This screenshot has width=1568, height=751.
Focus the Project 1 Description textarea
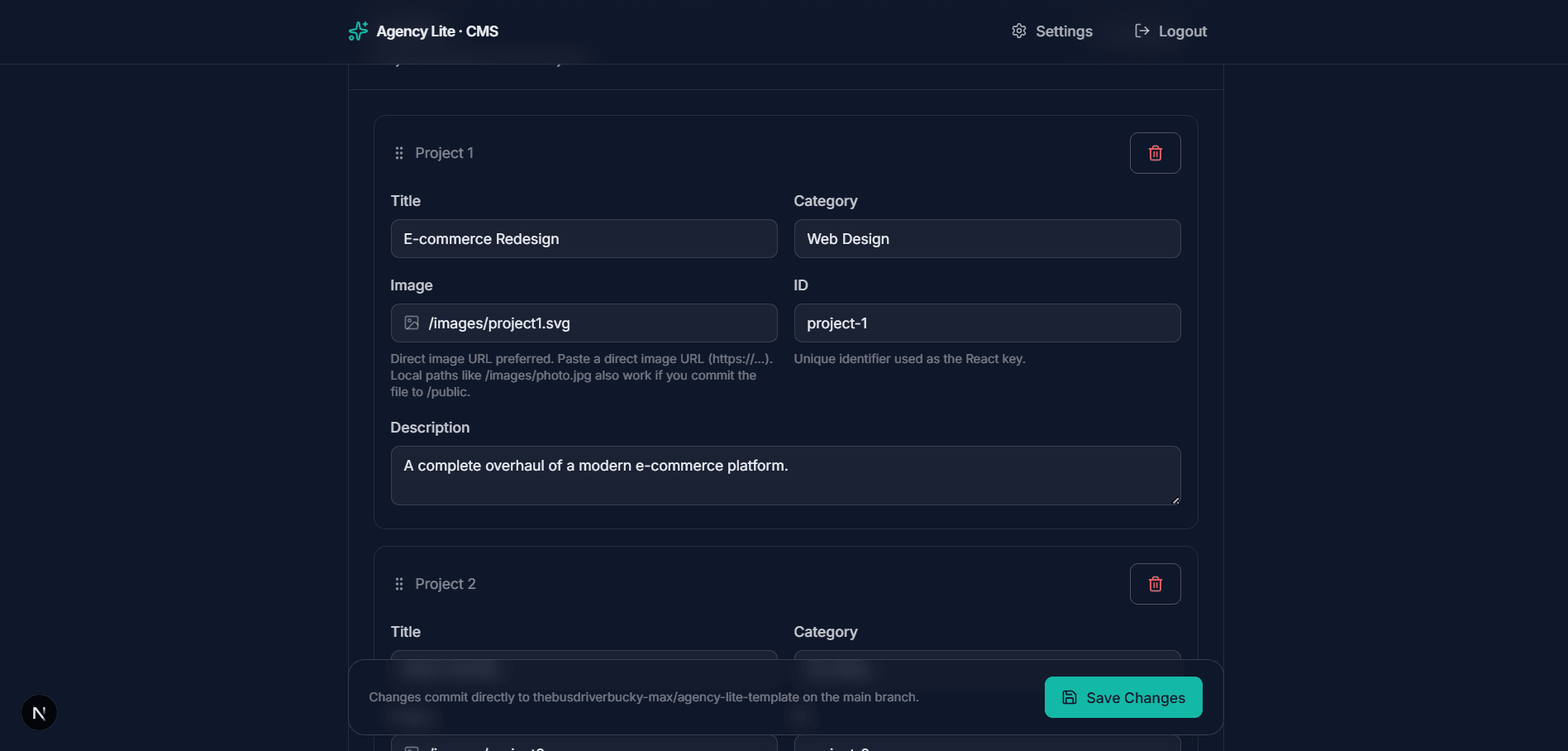[785, 476]
